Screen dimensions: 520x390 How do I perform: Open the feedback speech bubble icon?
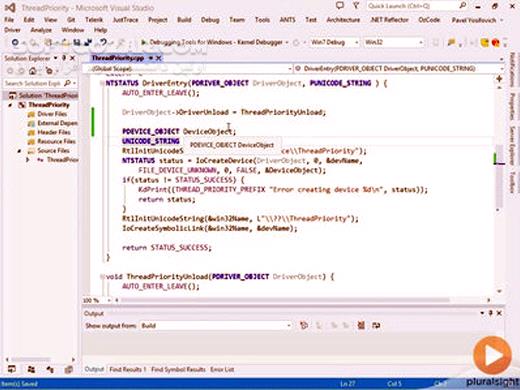click(340, 5)
